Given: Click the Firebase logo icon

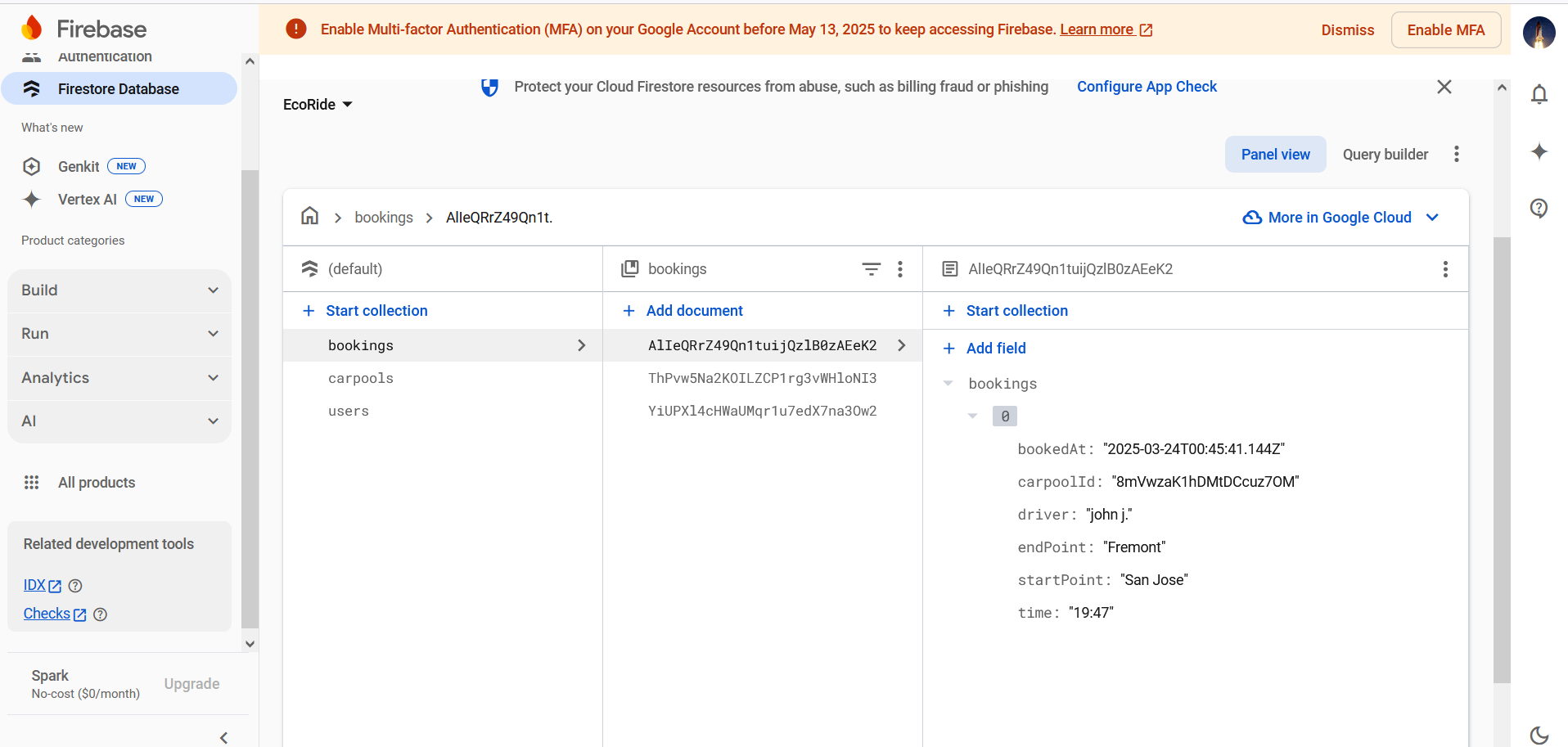Looking at the screenshot, I should pos(31,28).
